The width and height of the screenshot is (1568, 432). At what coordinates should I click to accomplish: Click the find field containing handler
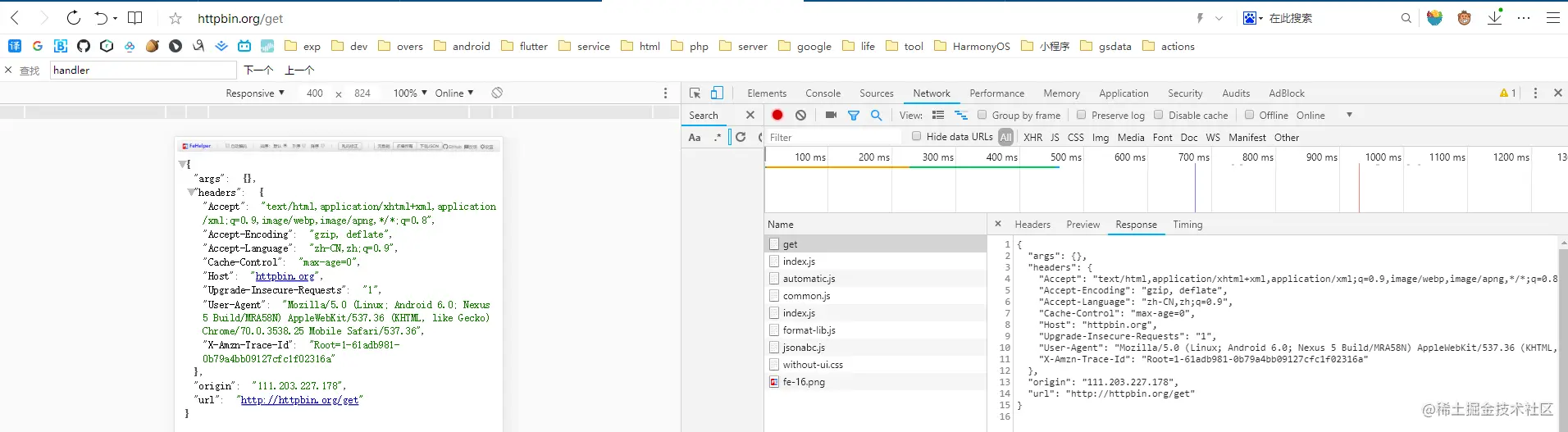click(x=143, y=70)
